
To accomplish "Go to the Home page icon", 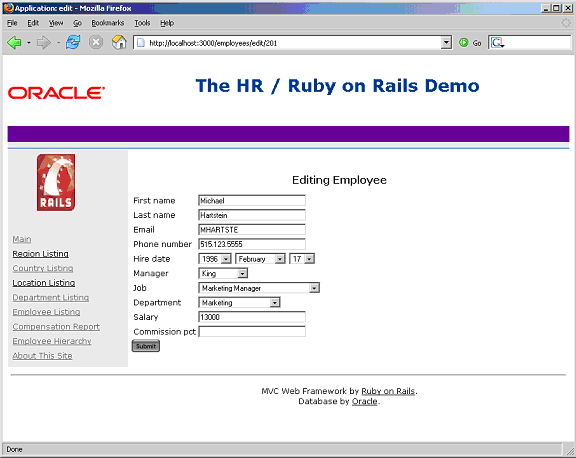I will (119, 42).
